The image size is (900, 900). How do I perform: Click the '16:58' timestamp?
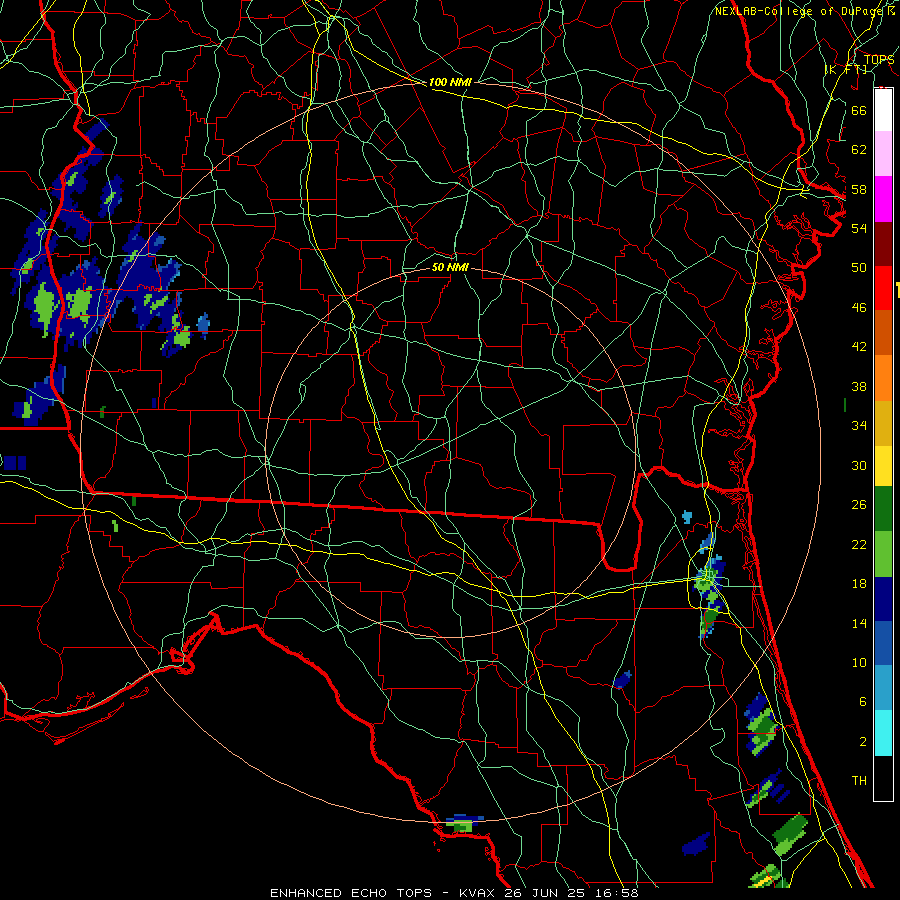(x=619, y=893)
